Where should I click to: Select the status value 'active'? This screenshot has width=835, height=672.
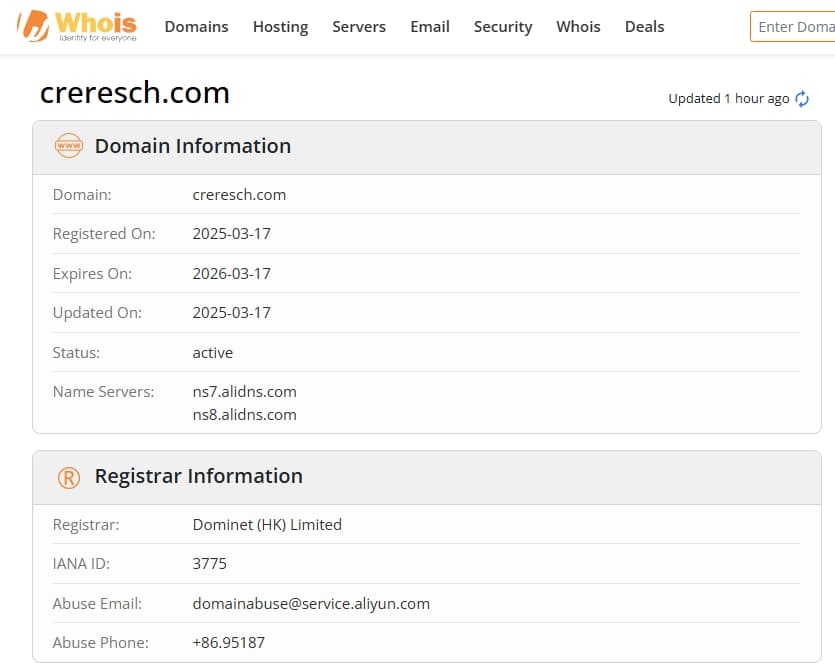(x=212, y=353)
